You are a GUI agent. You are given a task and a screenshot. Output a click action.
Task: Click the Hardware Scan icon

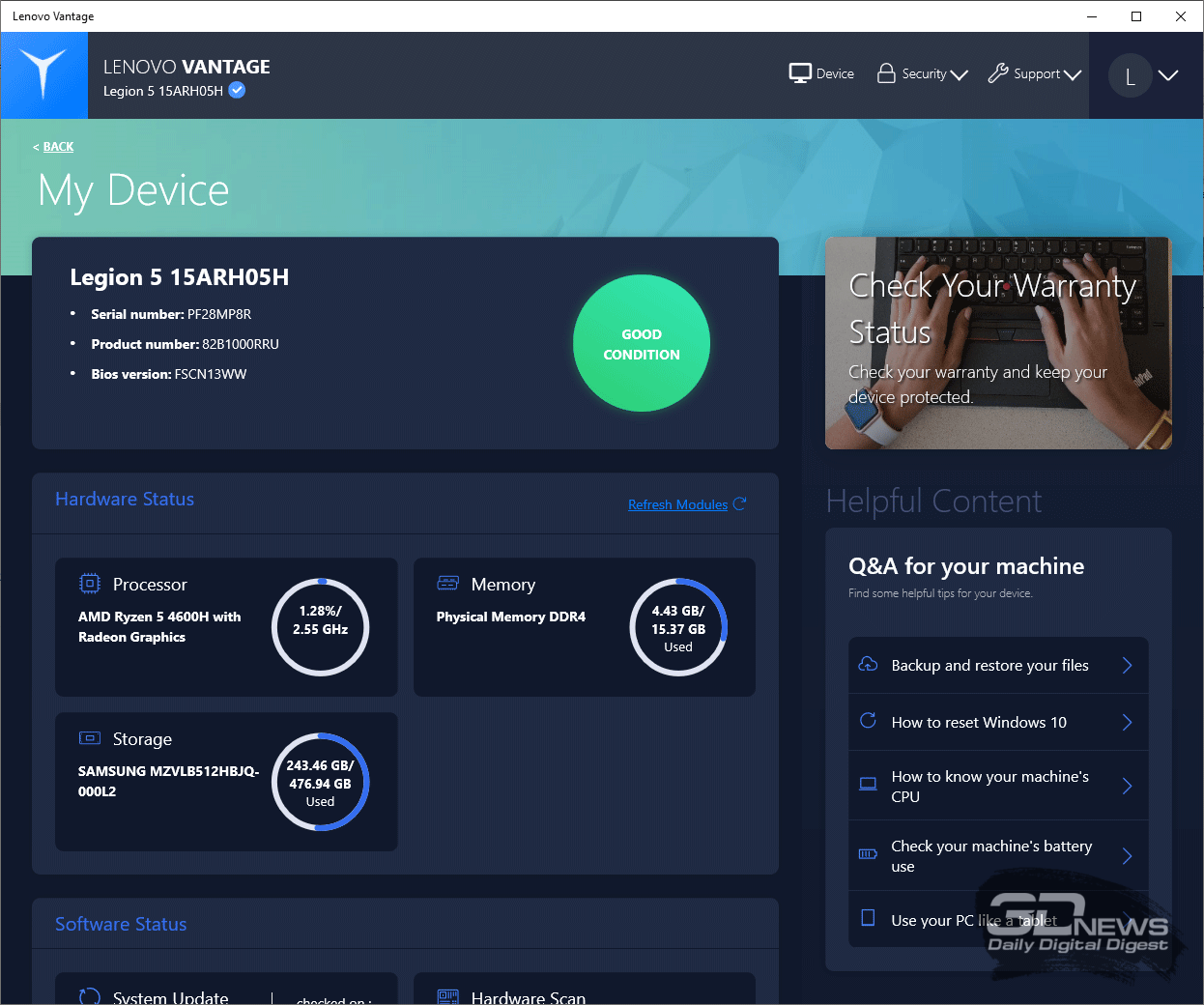pos(448,996)
